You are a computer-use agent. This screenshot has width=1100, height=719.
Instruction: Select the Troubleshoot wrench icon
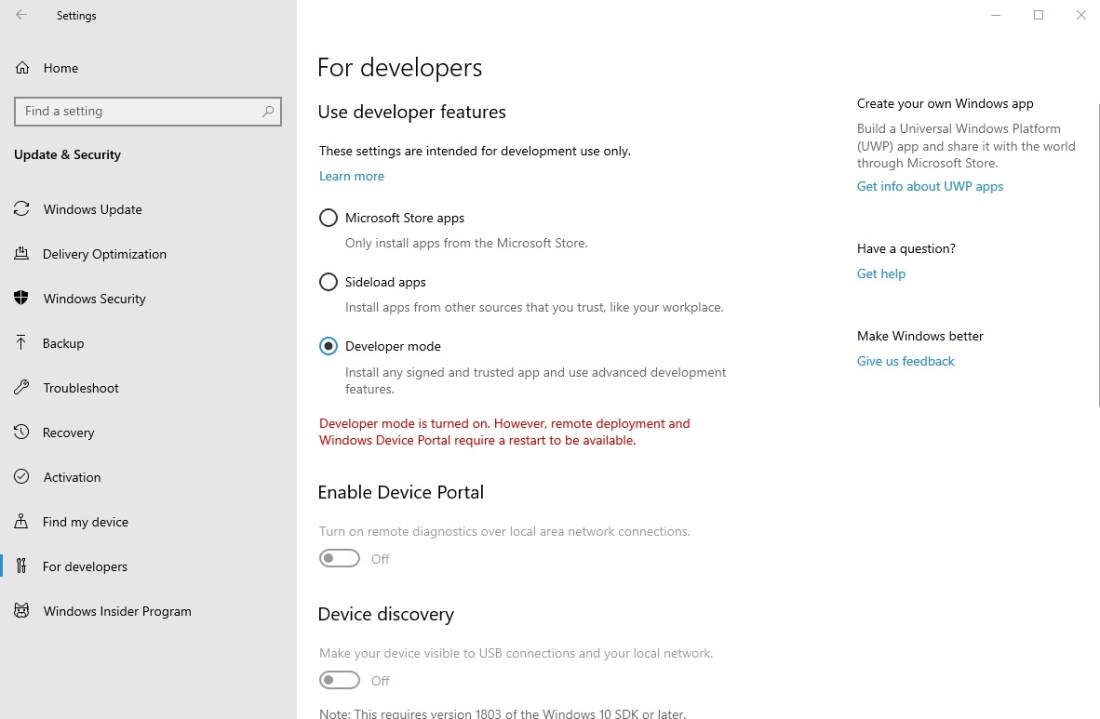tap(22, 388)
